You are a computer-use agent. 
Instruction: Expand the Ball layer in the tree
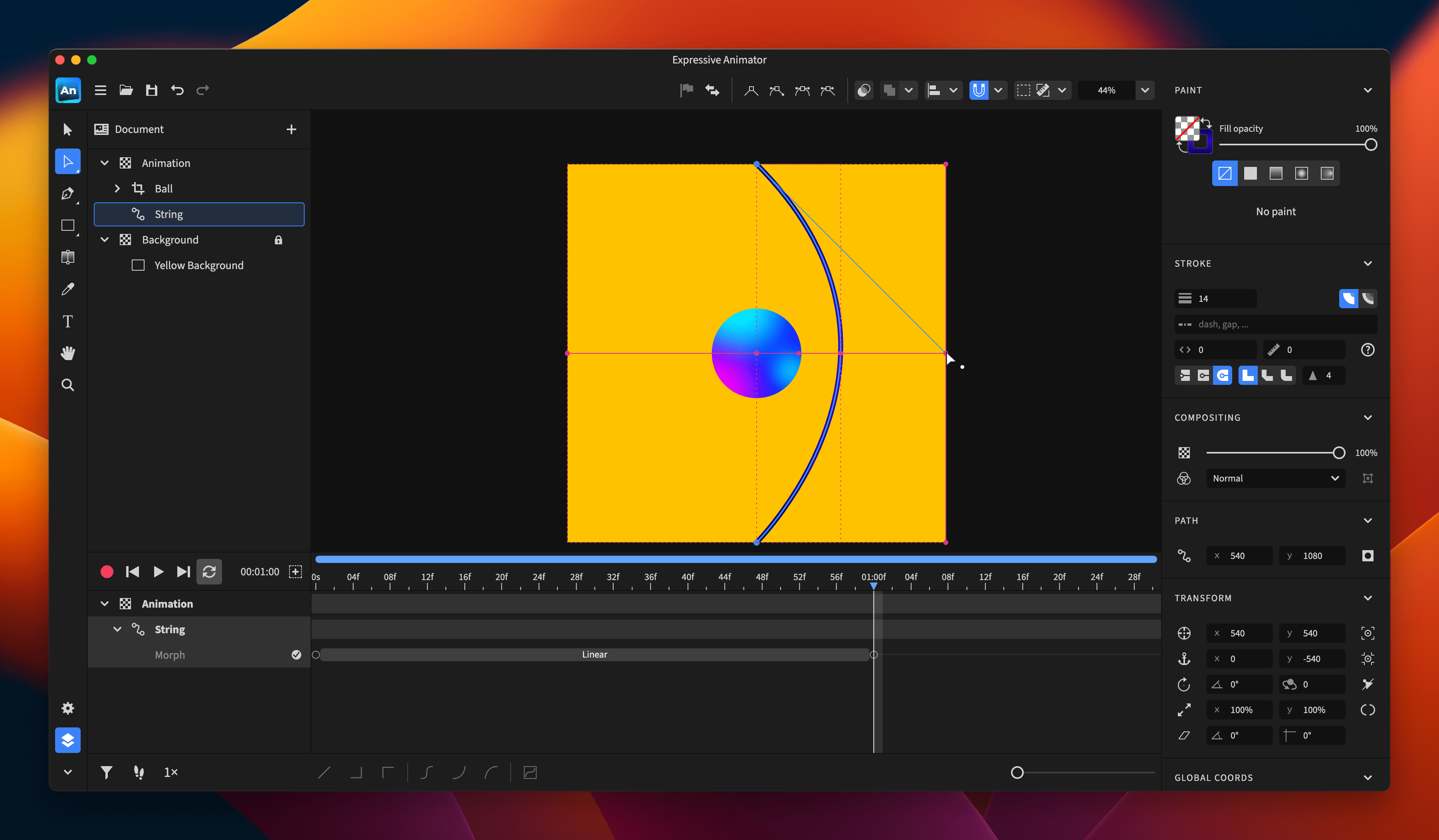point(118,188)
